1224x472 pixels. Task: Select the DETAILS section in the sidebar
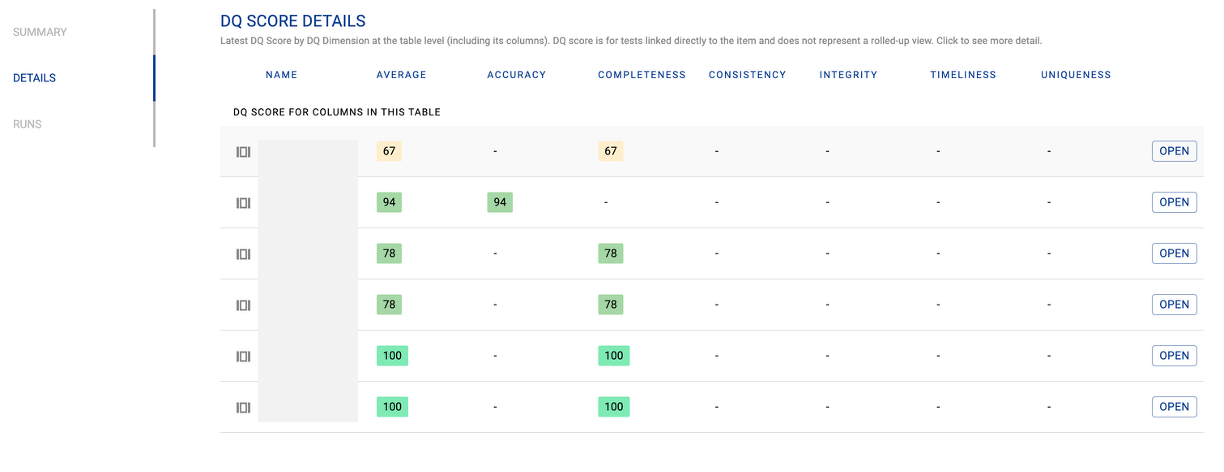pos(34,78)
